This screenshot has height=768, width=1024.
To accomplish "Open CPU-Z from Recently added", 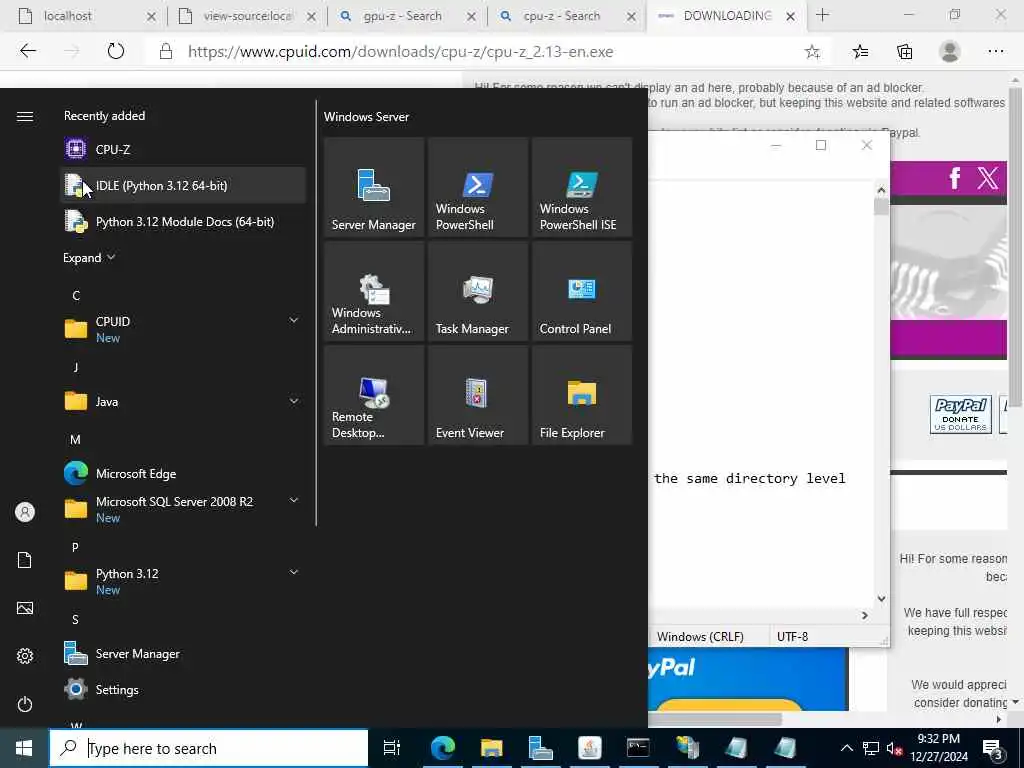I will coord(183,150).
